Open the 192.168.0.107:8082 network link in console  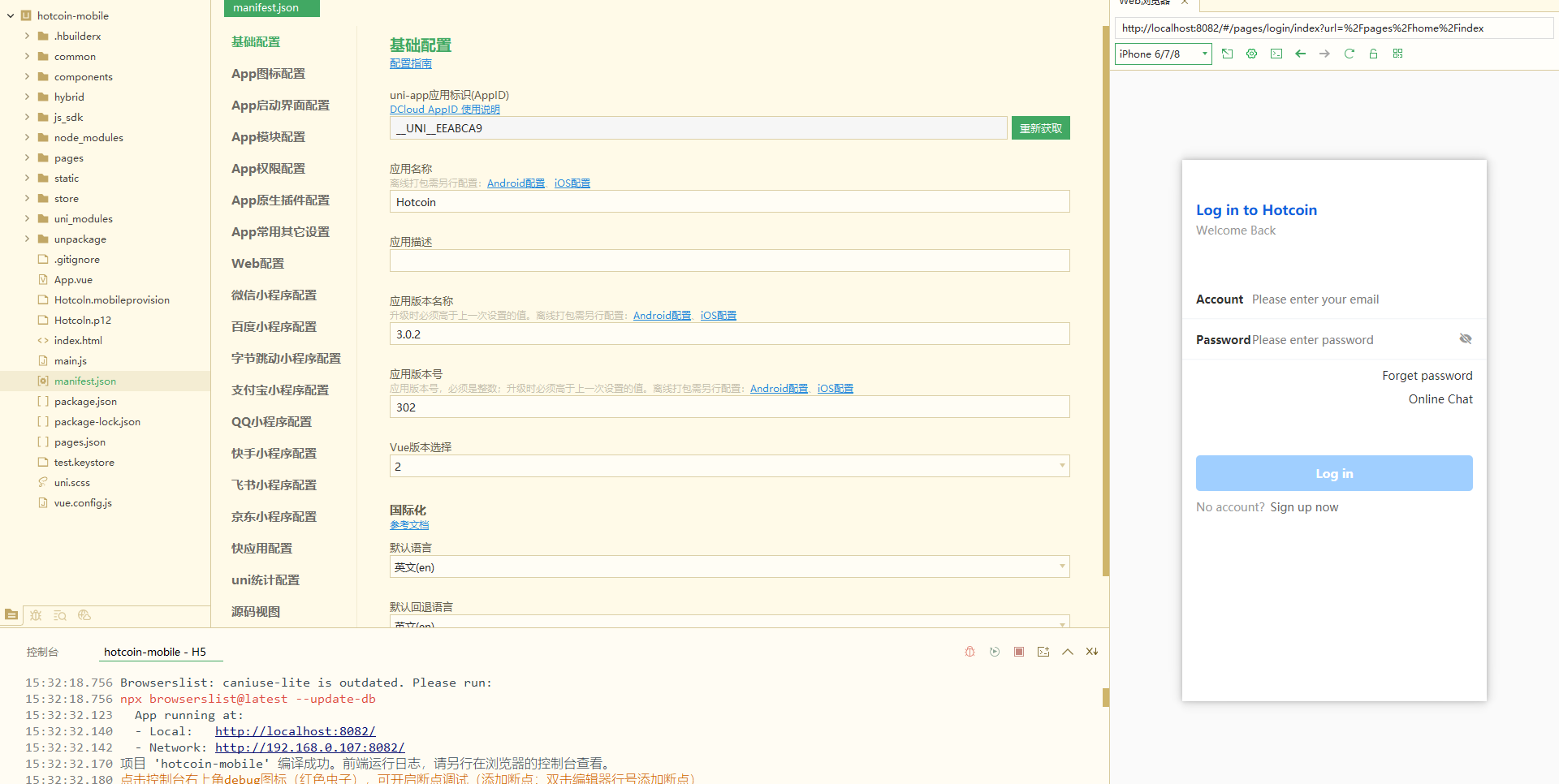point(309,747)
